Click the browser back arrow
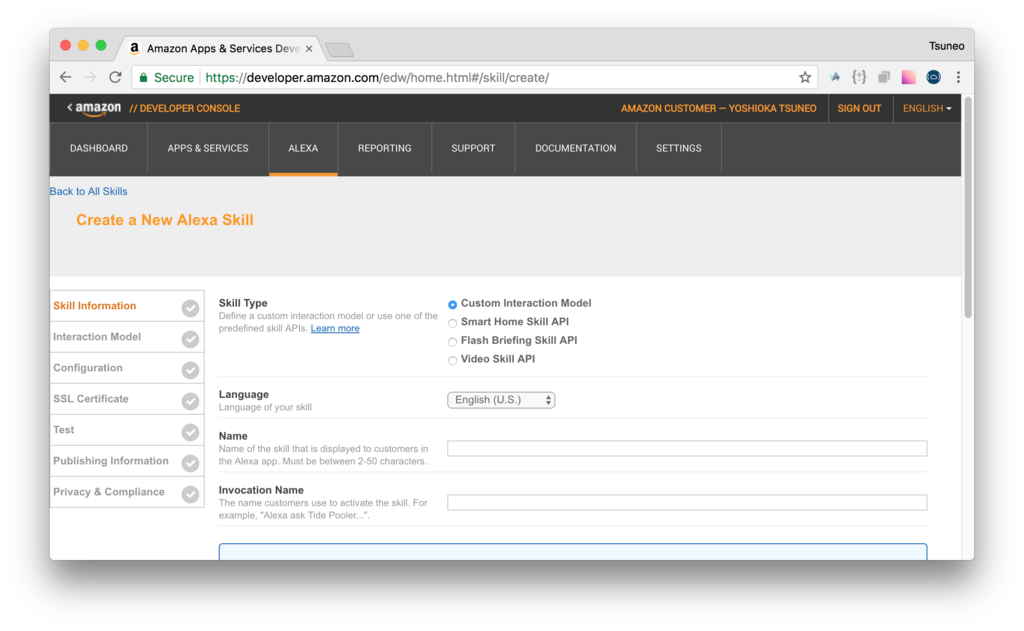The image size is (1024, 631). 65,77
